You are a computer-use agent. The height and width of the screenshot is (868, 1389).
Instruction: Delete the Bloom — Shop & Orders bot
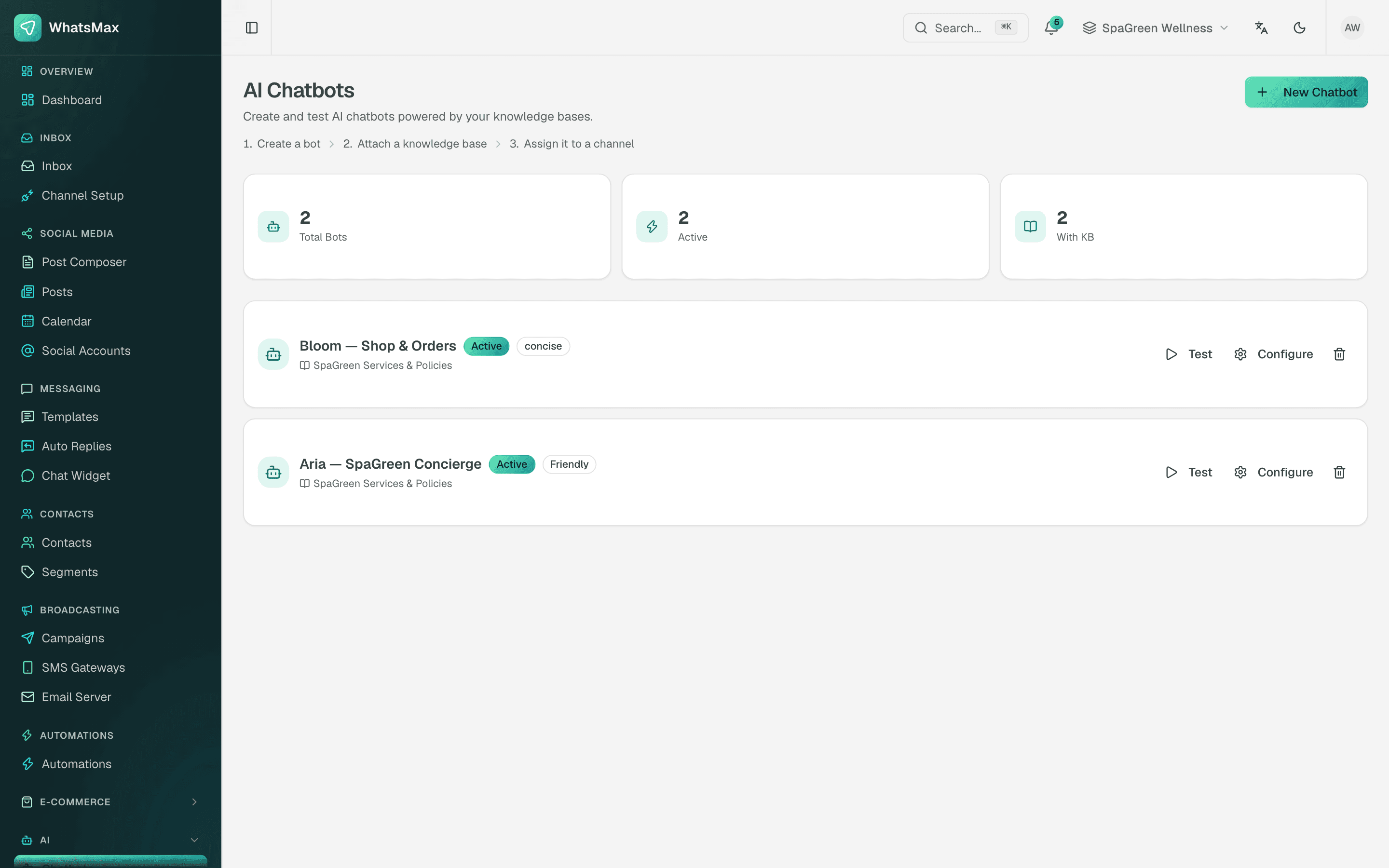[1339, 354]
